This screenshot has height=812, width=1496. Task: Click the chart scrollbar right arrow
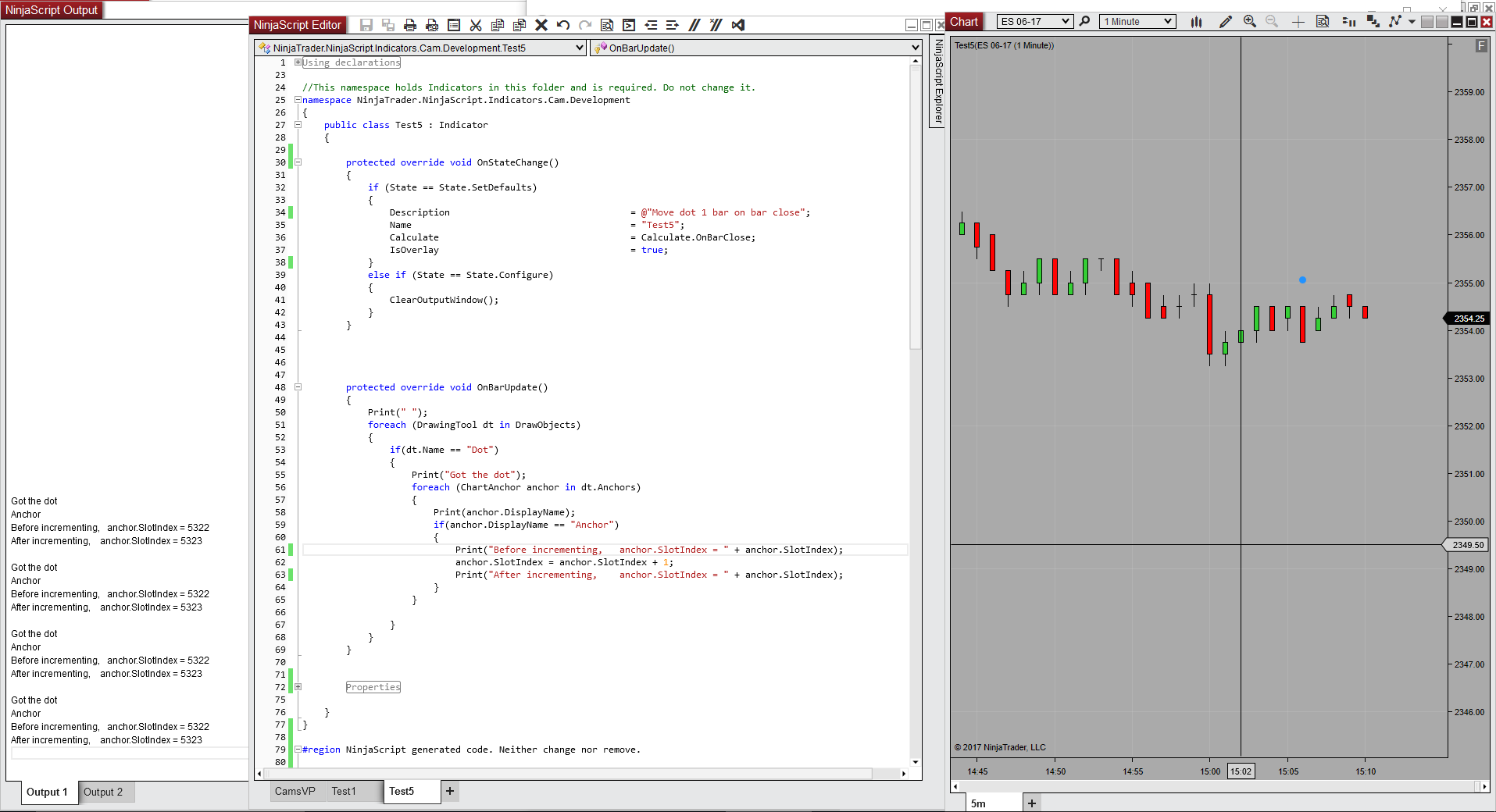coord(1485,786)
